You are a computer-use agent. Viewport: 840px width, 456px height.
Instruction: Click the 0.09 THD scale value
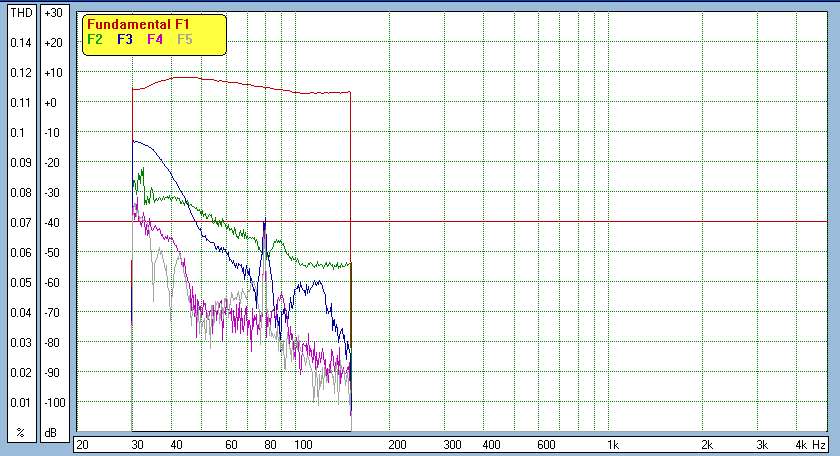click(x=21, y=163)
